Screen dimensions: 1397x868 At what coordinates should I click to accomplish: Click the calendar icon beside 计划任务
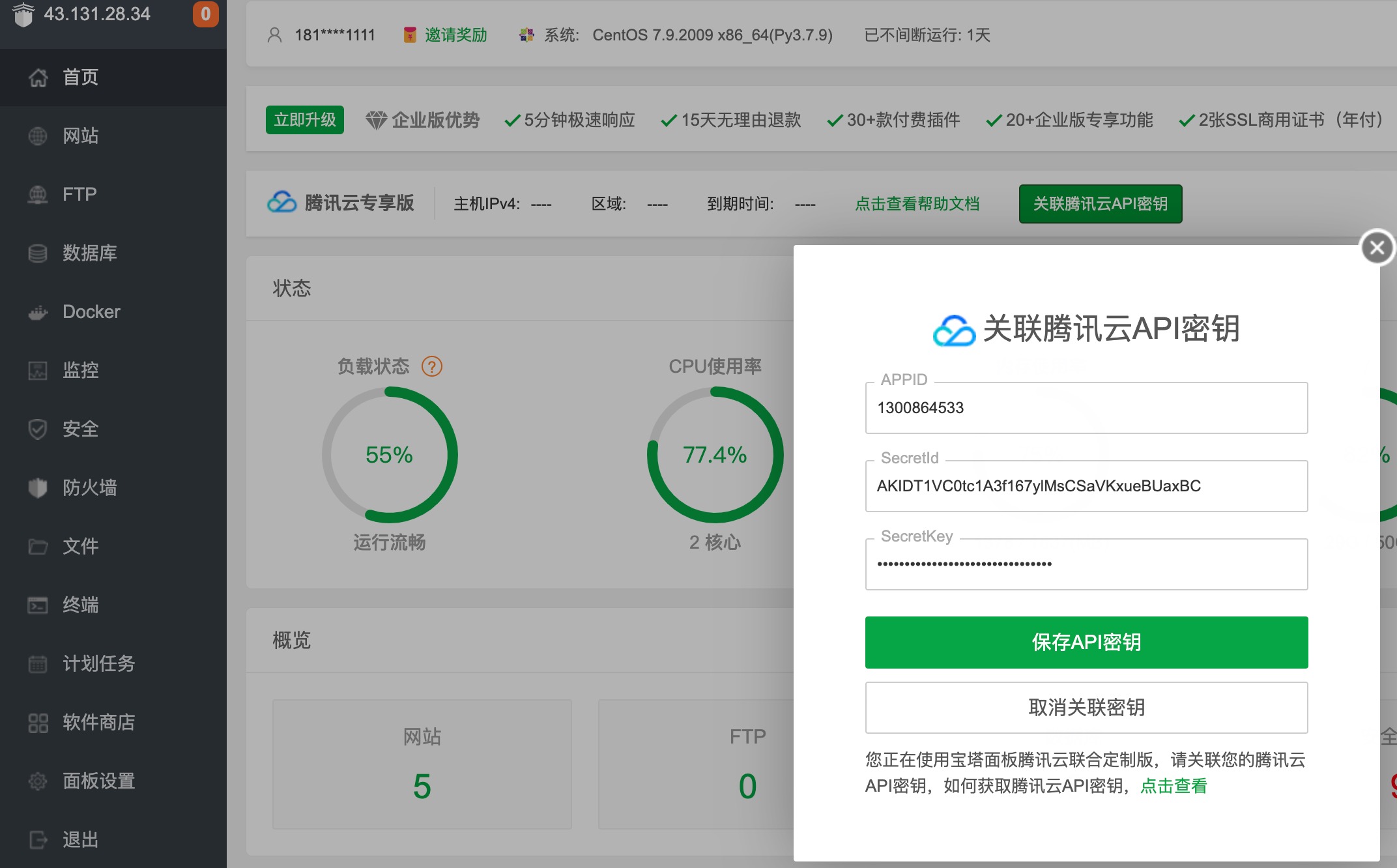pos(38,664)
